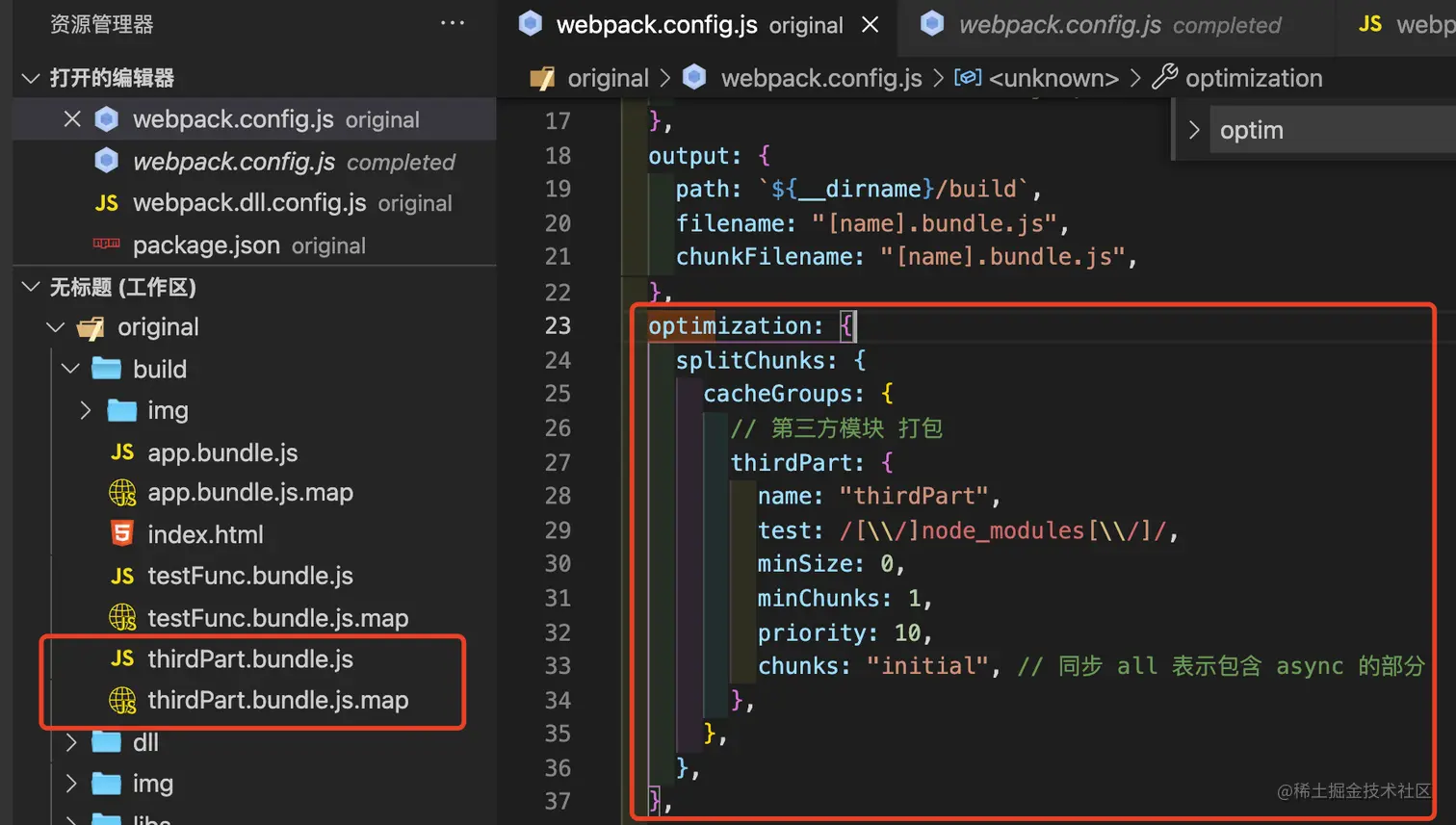Expand the img folder below dll

[x=70, y=784]
